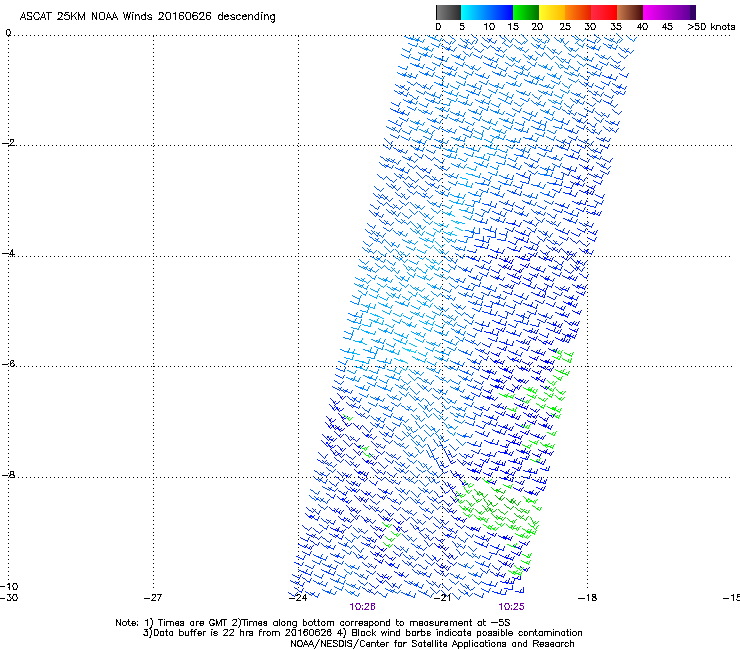Click the longitude axis label -27
Screen dimensions: 740x650
[x=153, y=598]
